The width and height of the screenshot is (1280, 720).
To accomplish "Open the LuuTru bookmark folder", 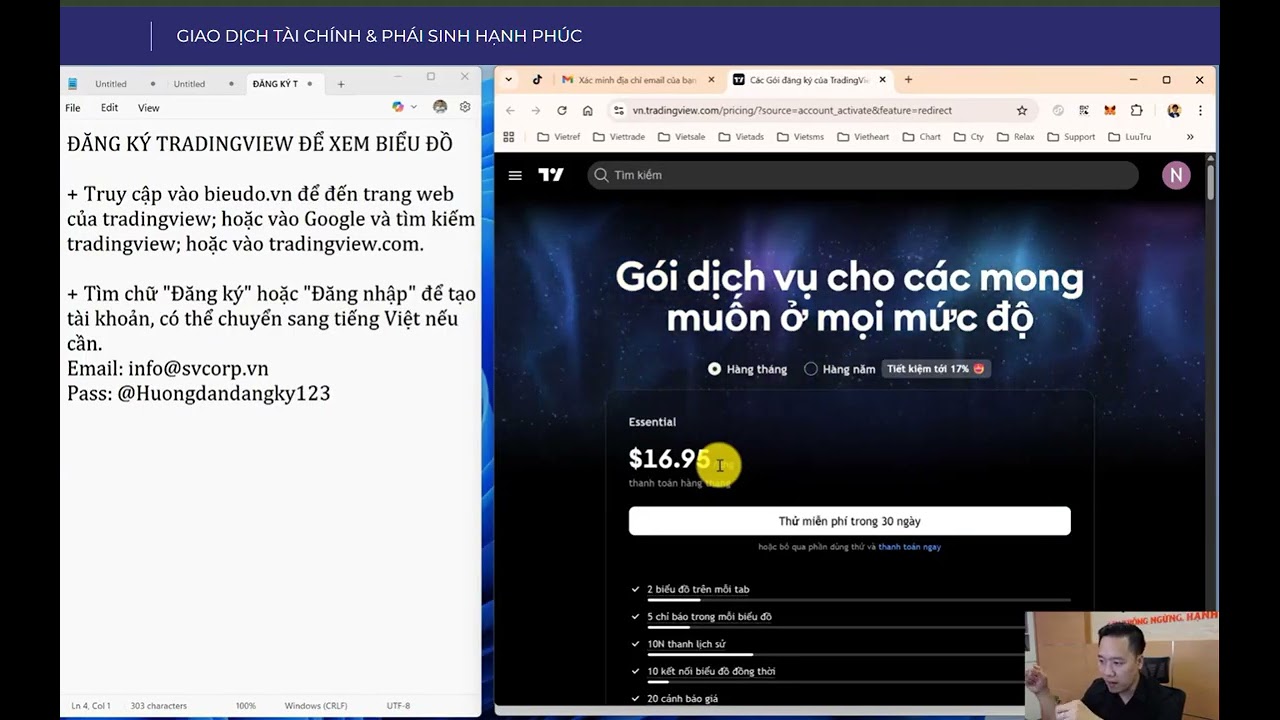I will coord(1129,137).
